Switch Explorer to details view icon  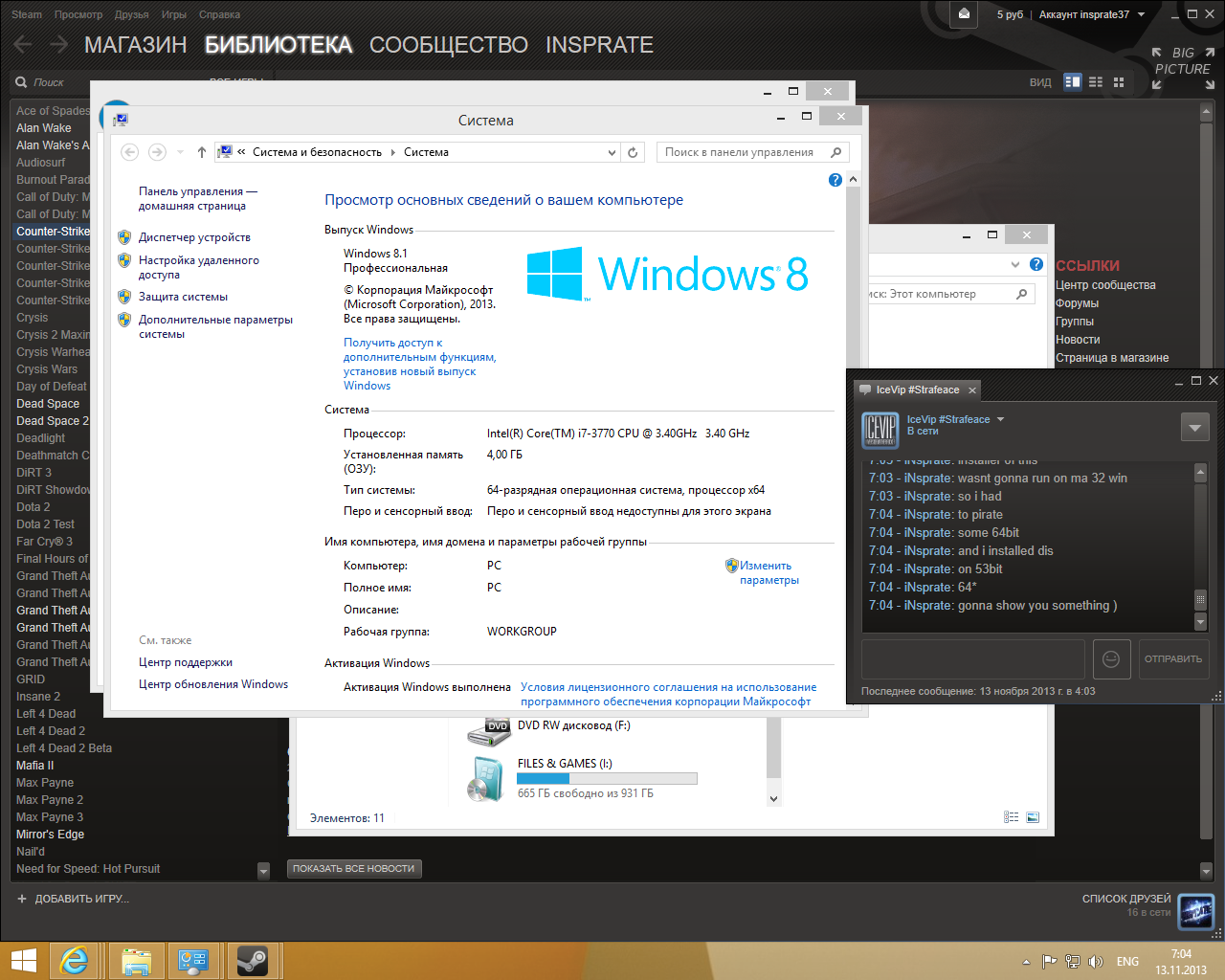click(1012, 817)
